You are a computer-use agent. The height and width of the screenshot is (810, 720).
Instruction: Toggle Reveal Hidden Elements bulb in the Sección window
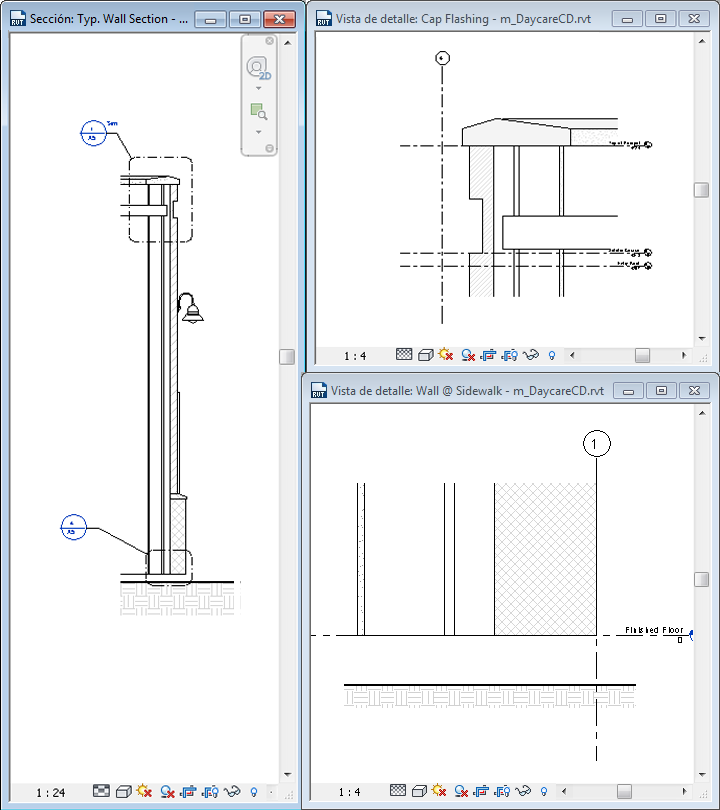tap(254, 791)
